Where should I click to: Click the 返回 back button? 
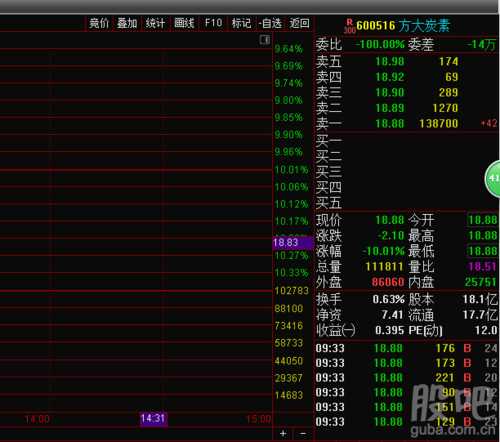[299, 23]
